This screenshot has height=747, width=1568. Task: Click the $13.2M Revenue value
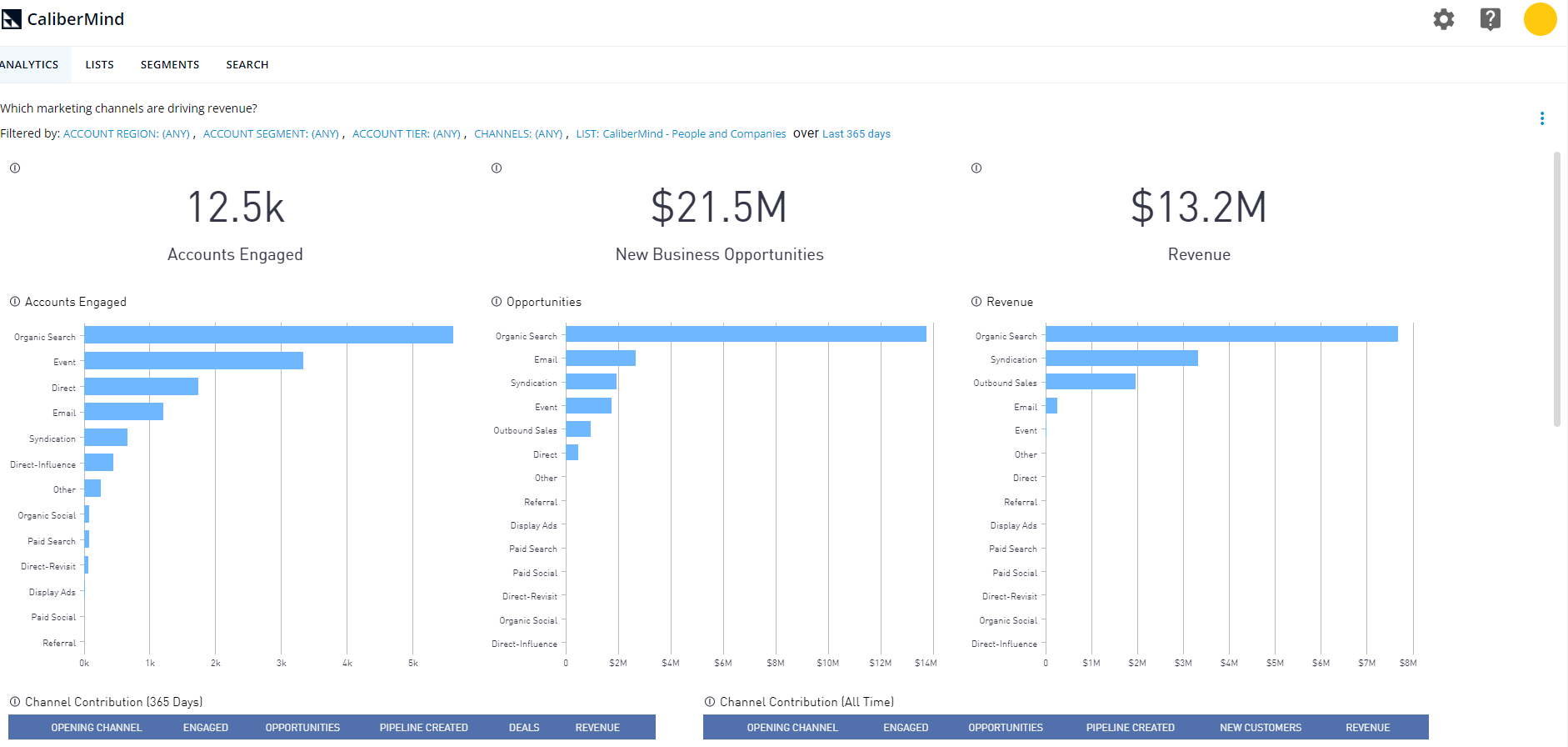click(x=1199, y=207)
